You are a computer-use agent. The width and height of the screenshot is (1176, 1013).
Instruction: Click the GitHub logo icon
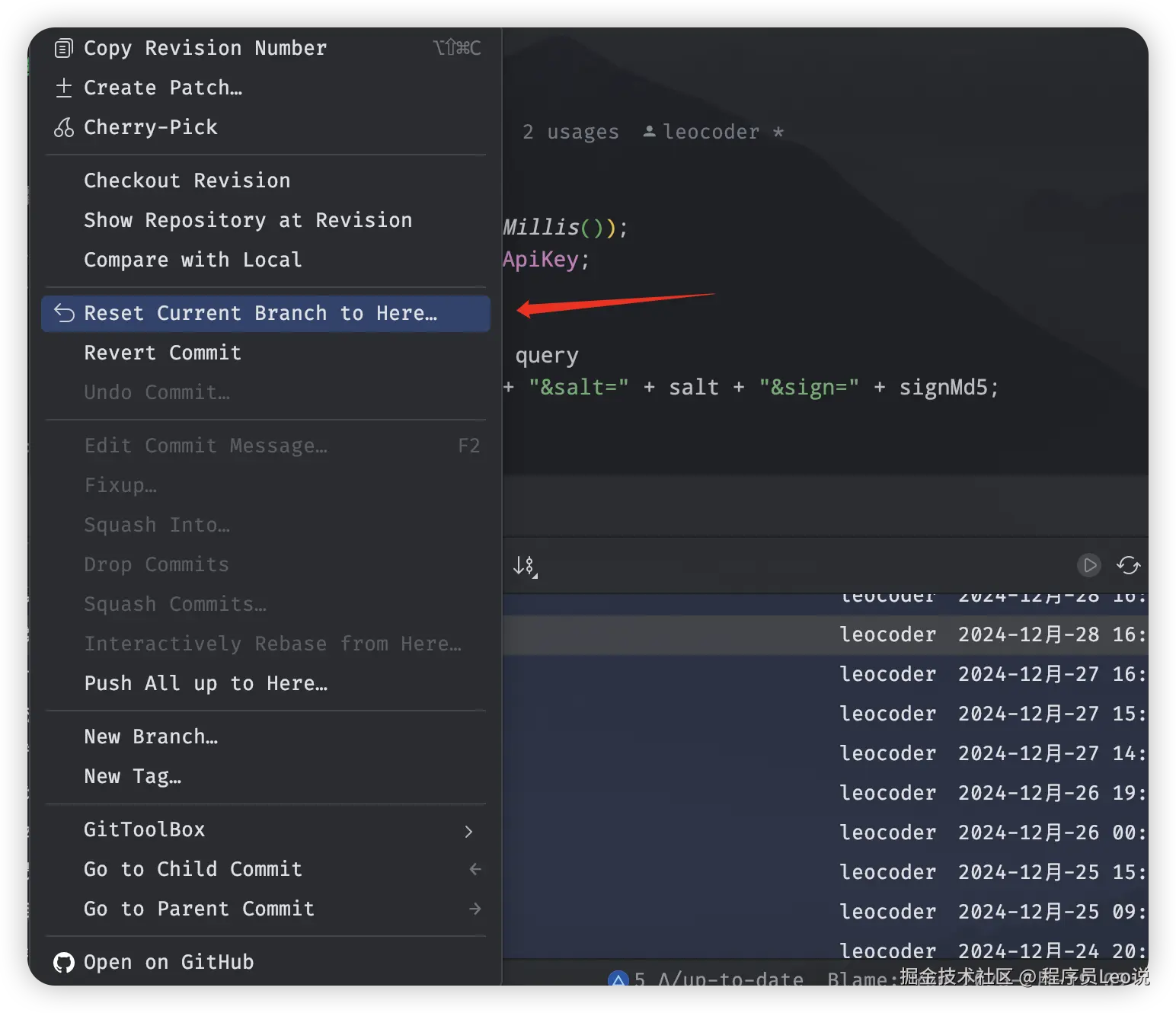click(64, 962)
